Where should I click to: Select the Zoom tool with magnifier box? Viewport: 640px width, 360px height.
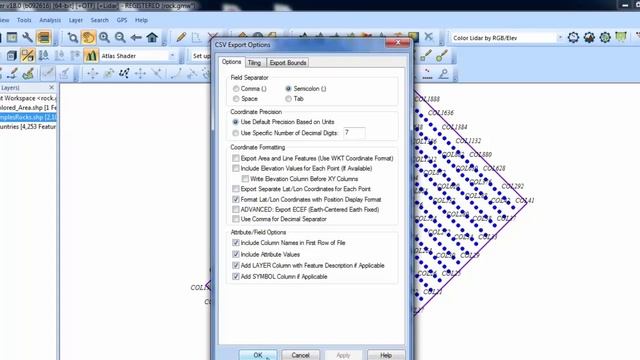73,38
